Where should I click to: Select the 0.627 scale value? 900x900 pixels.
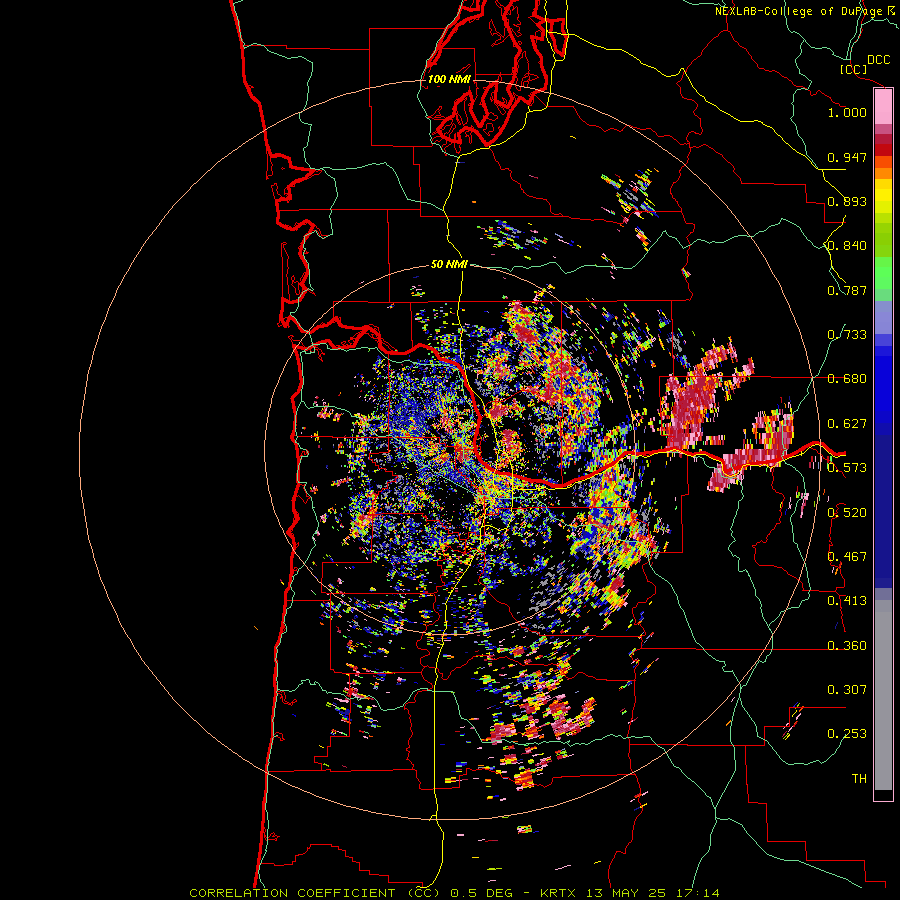[847, 424]
